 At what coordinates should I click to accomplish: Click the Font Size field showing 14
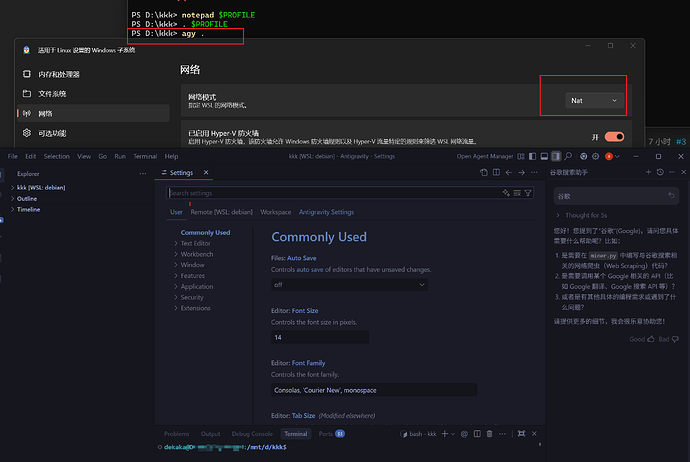click(320, 337)
